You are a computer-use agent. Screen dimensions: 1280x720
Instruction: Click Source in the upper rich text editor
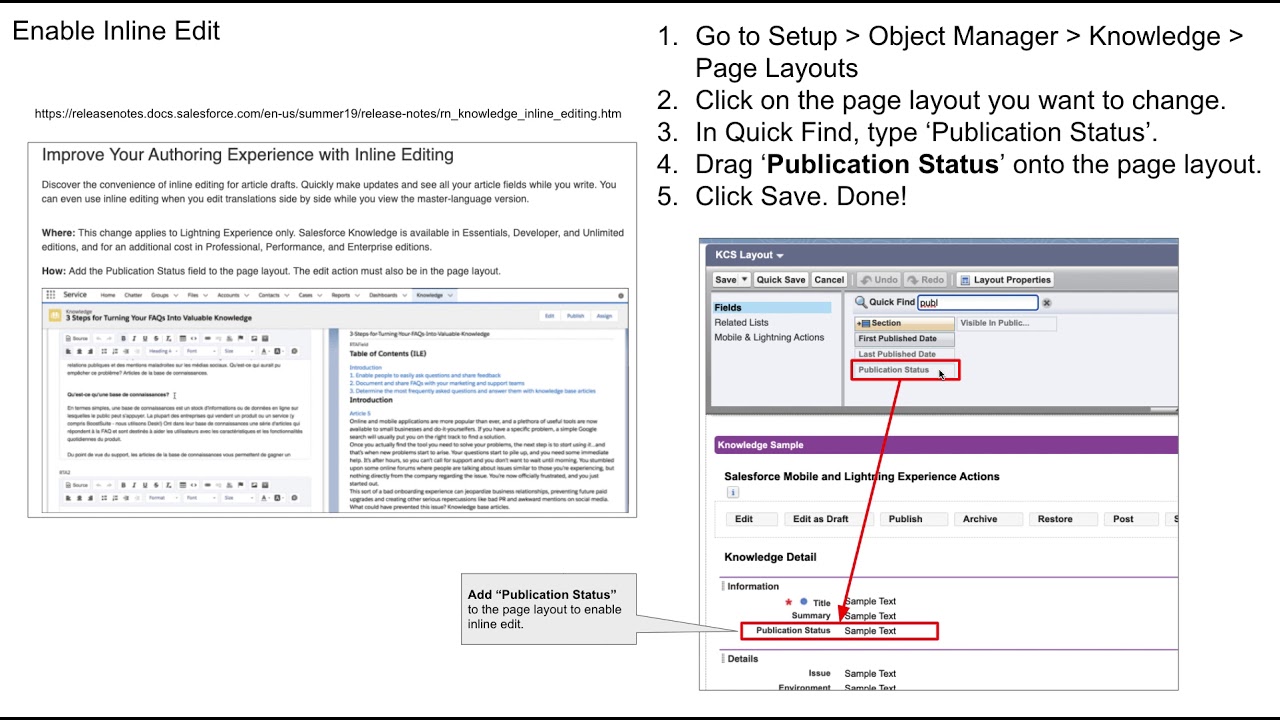pyautogui.click(x=76, y=339)
